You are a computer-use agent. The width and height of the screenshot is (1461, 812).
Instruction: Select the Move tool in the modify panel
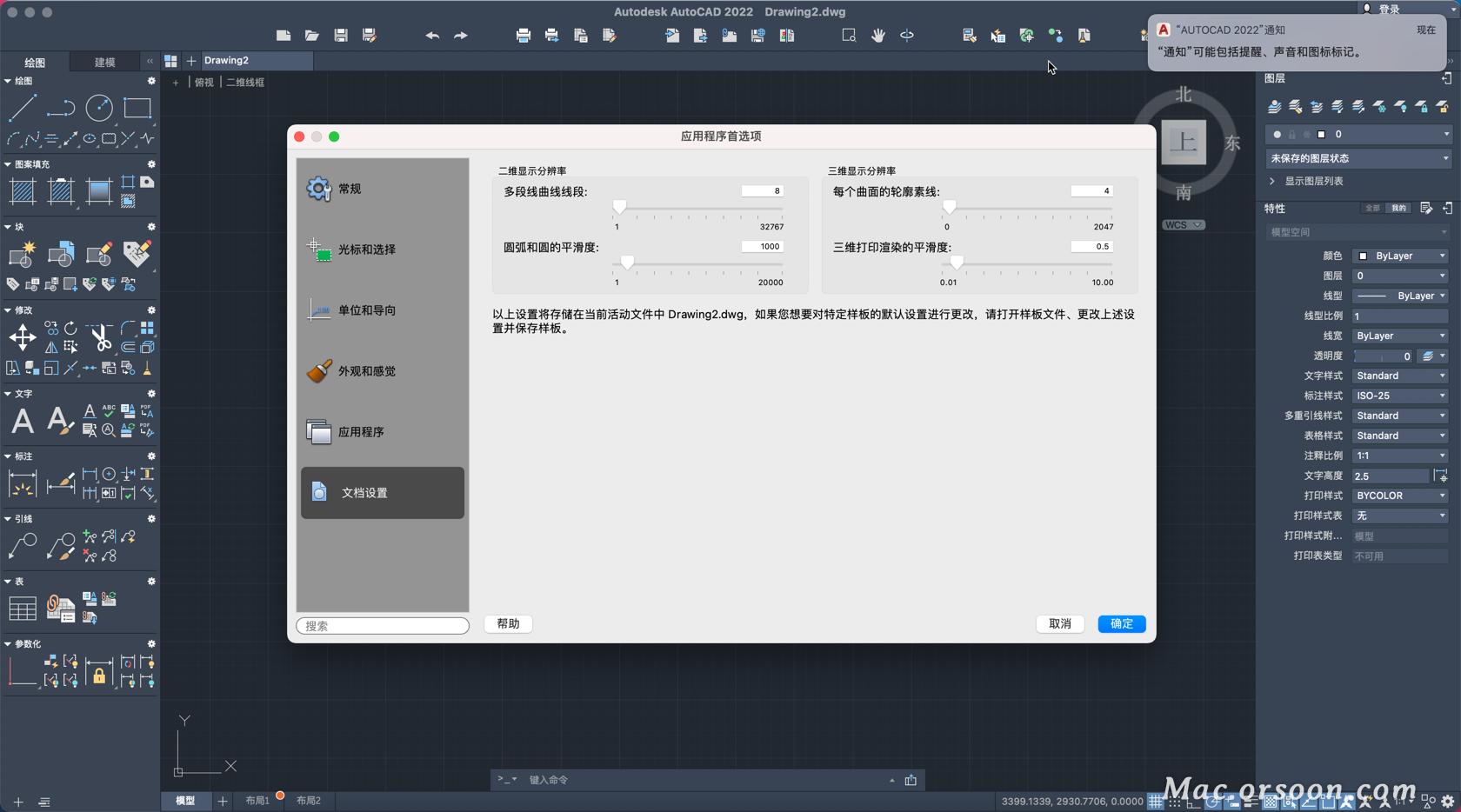tap(23, 337)
